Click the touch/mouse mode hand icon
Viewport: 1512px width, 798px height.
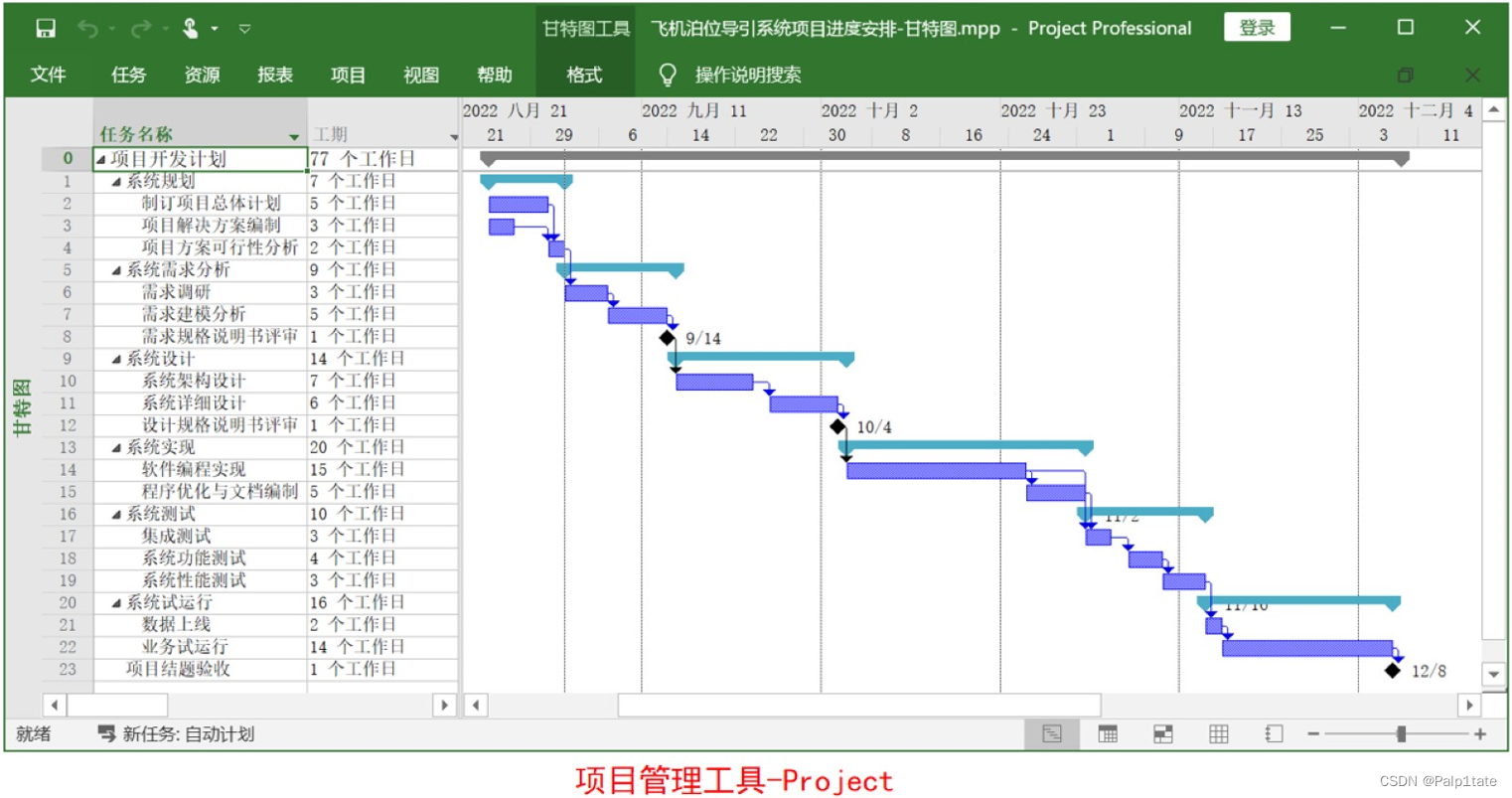[191, 29]
